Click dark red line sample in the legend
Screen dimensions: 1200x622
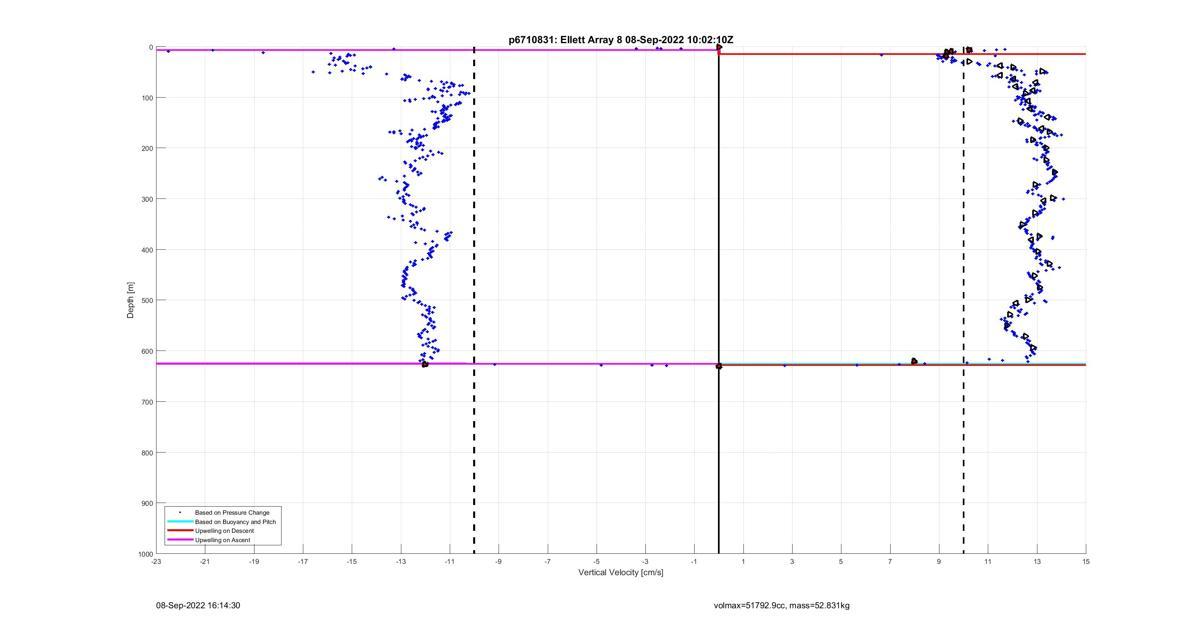tap(179, 531)
